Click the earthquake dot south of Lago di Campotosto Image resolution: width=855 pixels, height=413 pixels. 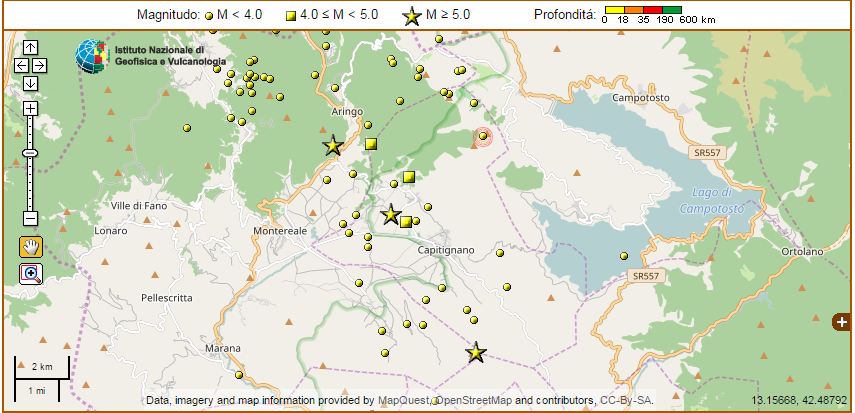point(623,256)
